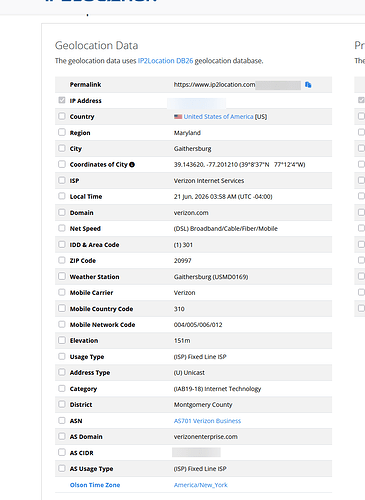Select the verizonenterprise.com value
The width and height of the screenshot is (365, 500).
point(205,437)
